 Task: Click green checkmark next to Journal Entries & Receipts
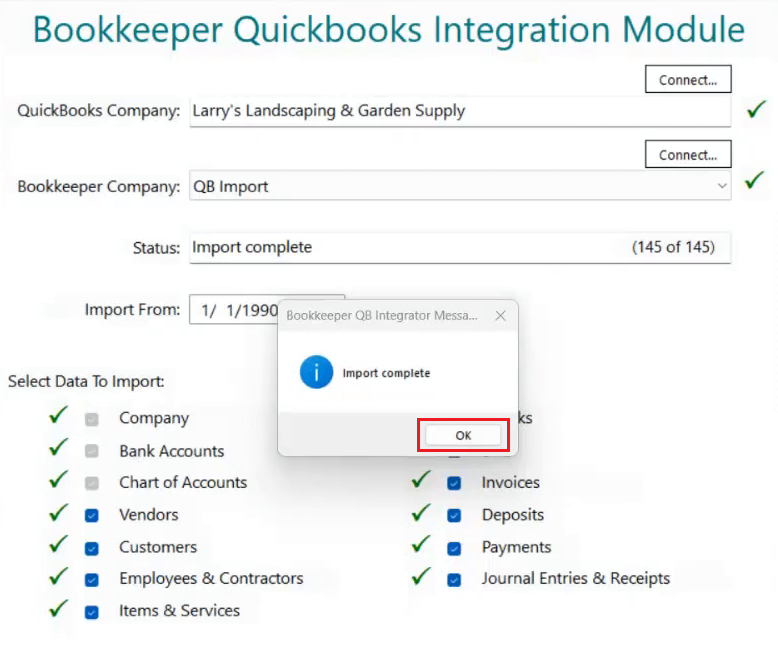(x=421, y=576)
